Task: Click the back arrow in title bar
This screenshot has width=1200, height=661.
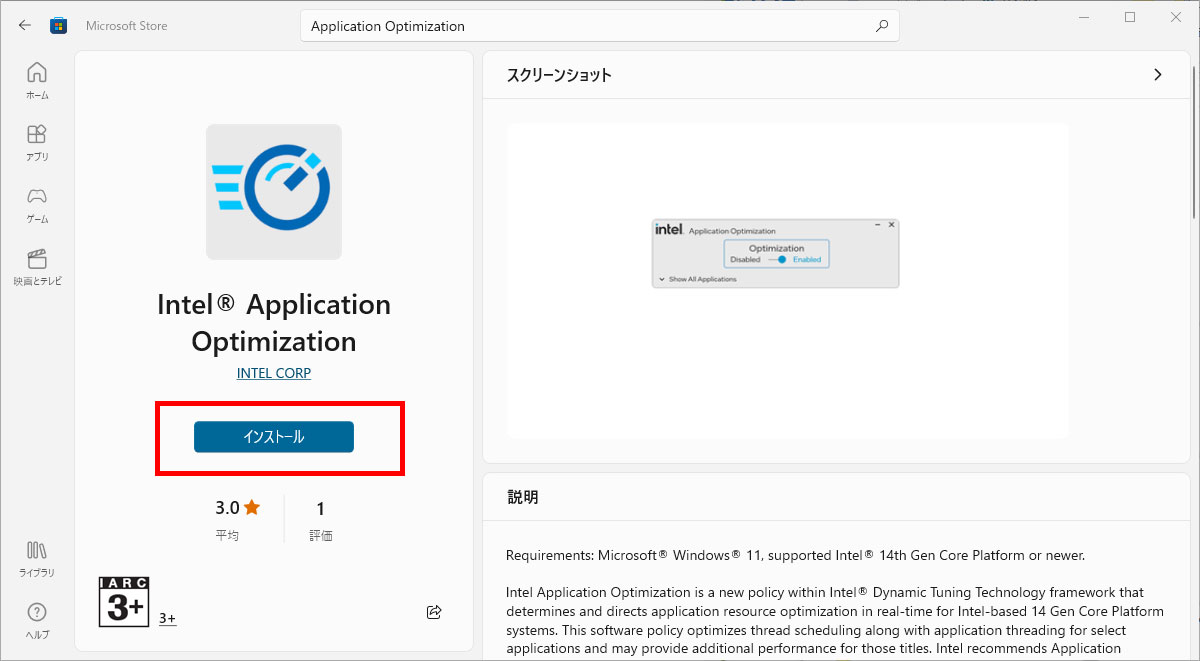Action: pyautogui.click(x=25, y=26)
